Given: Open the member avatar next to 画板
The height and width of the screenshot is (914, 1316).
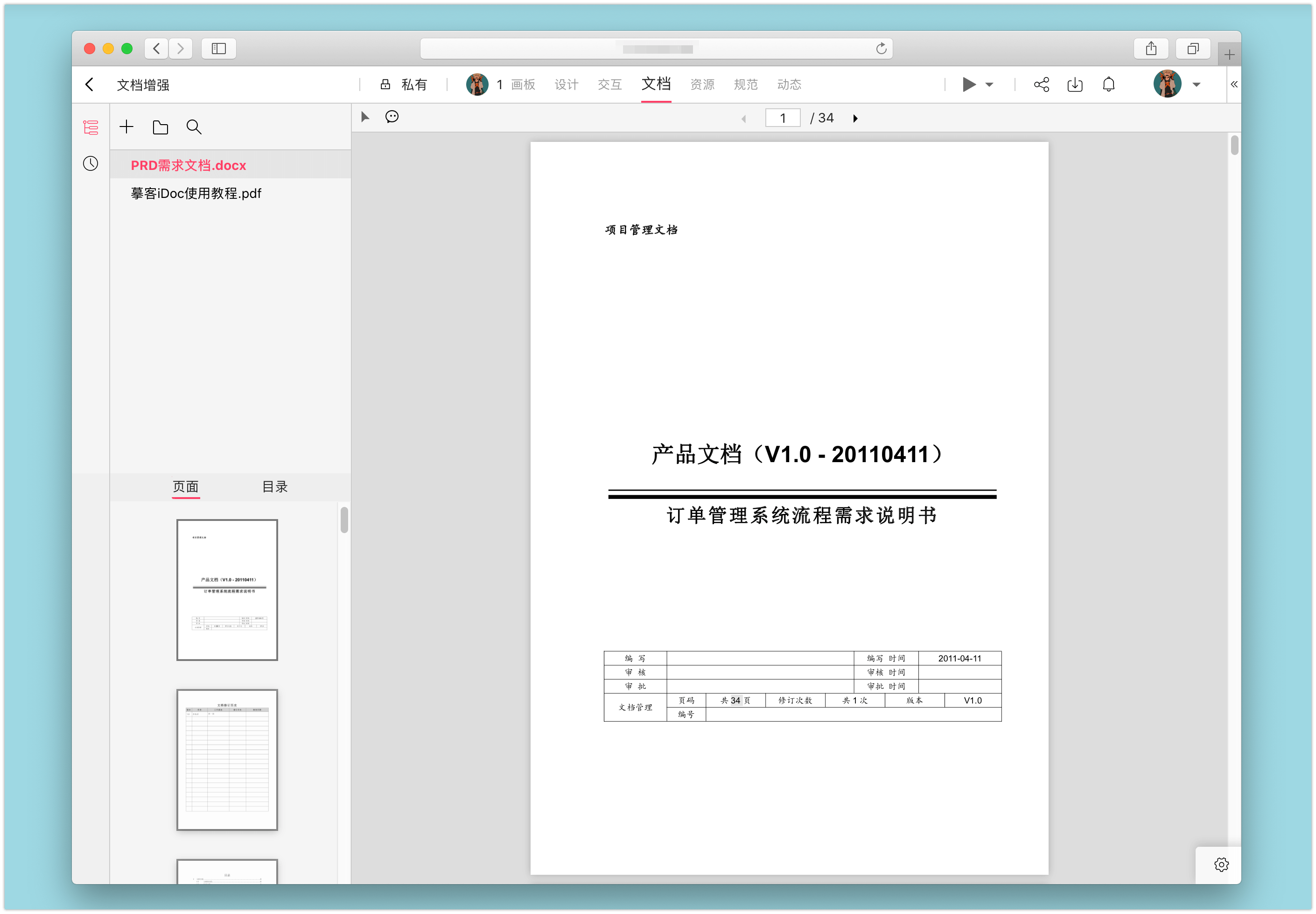Looking at the screenshot, I should [477, 85].
